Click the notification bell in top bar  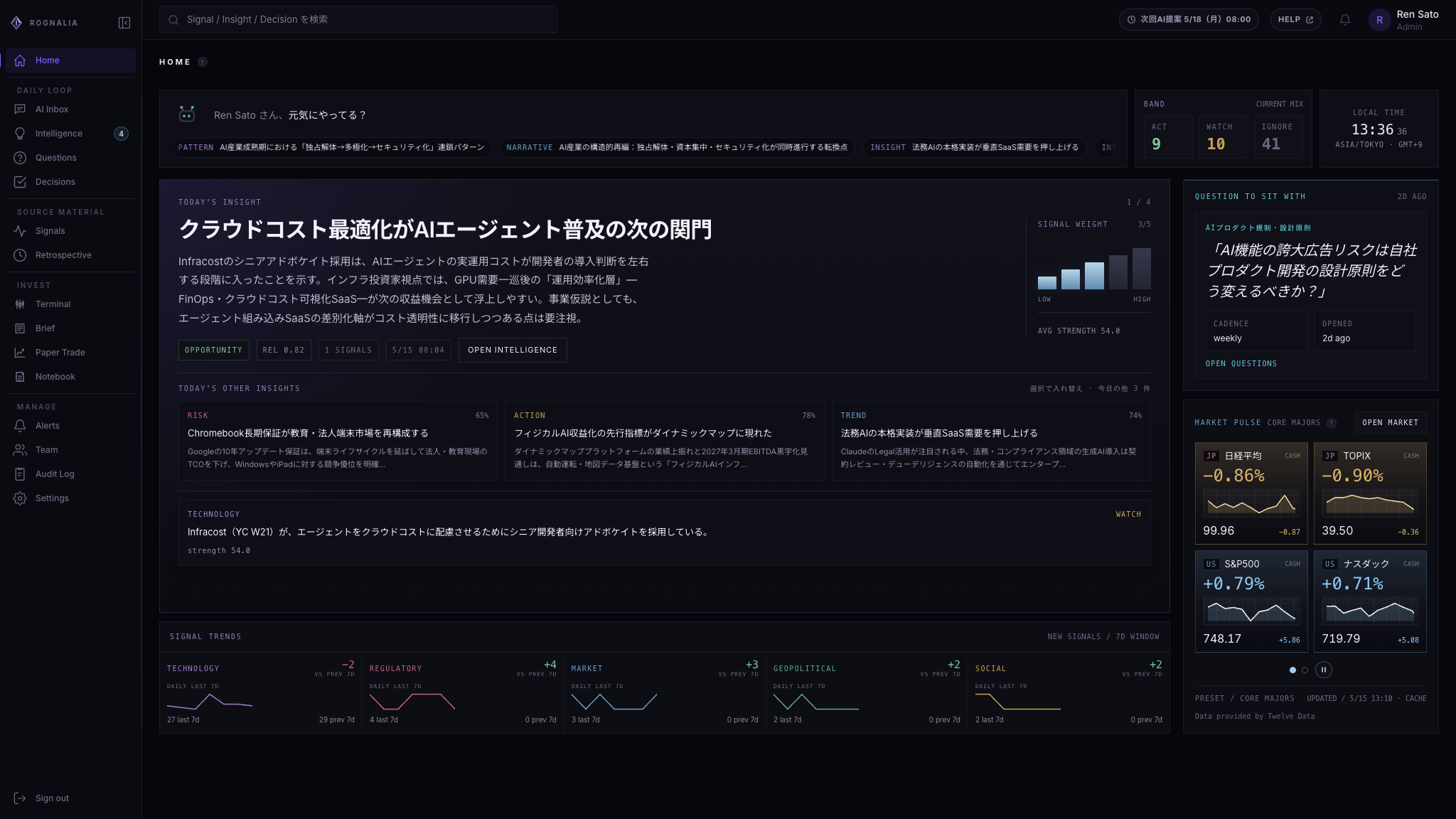point(1345,20)
